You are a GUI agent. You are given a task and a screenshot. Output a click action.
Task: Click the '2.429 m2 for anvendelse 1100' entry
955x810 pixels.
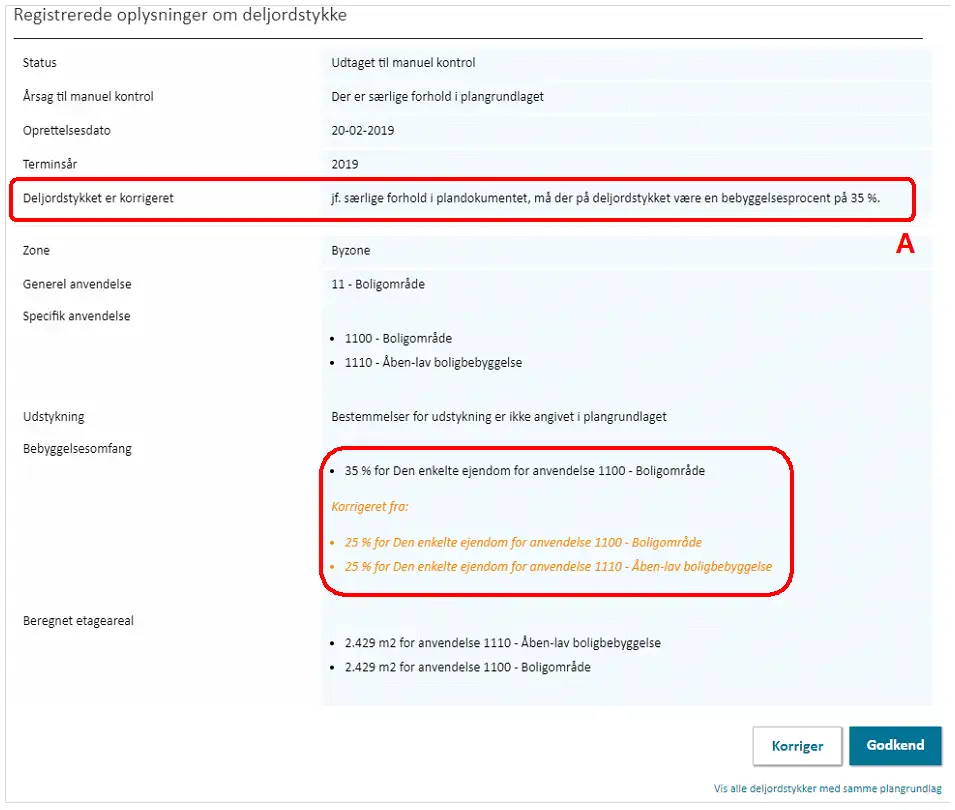(467, 667)
